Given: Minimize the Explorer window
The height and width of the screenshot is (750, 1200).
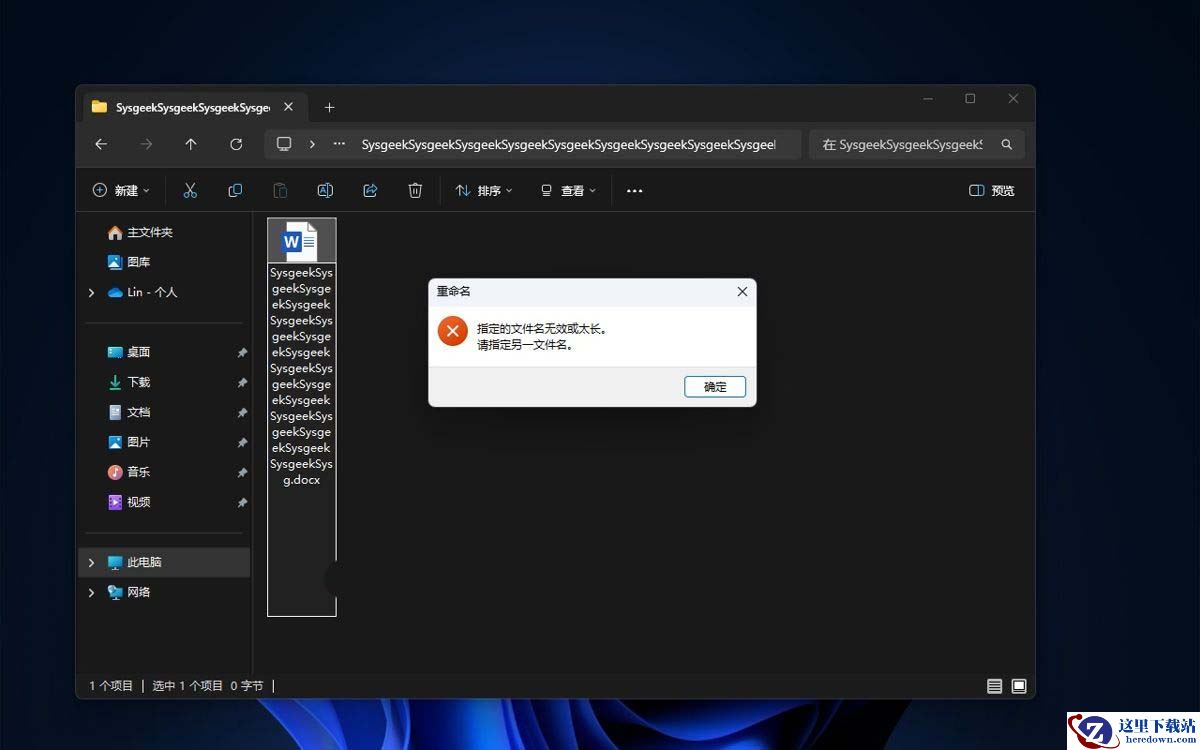Looking at the screenshot, I should (928, 99).
